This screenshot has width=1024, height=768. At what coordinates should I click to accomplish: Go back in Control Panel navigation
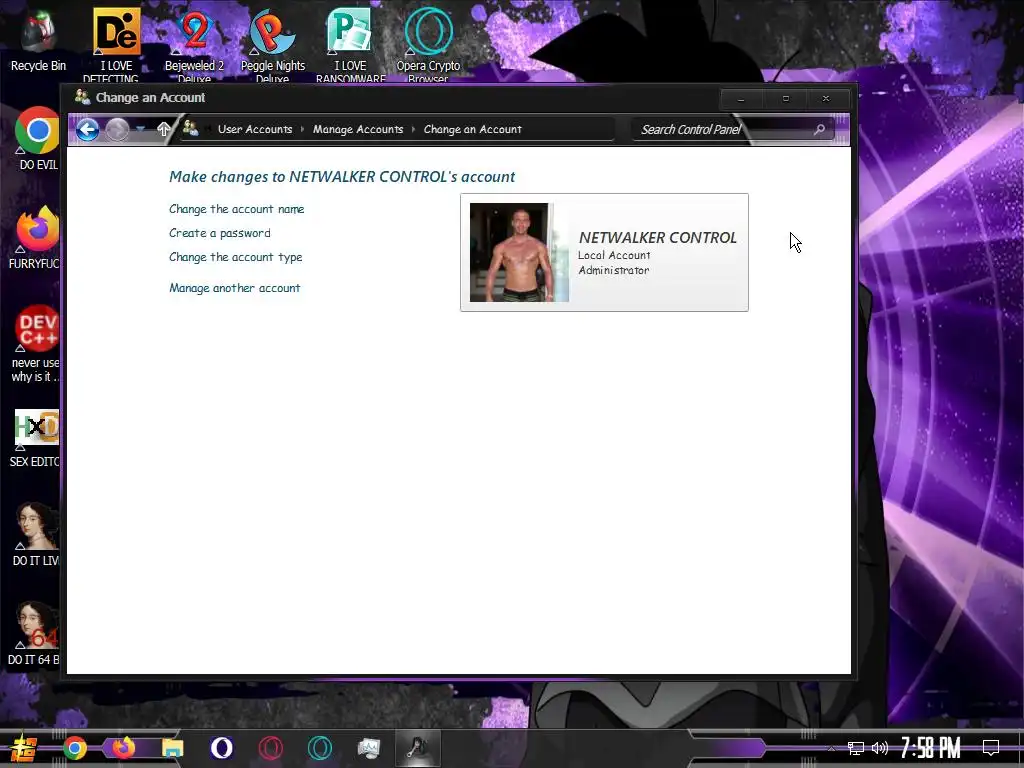(x=88, y=129)
